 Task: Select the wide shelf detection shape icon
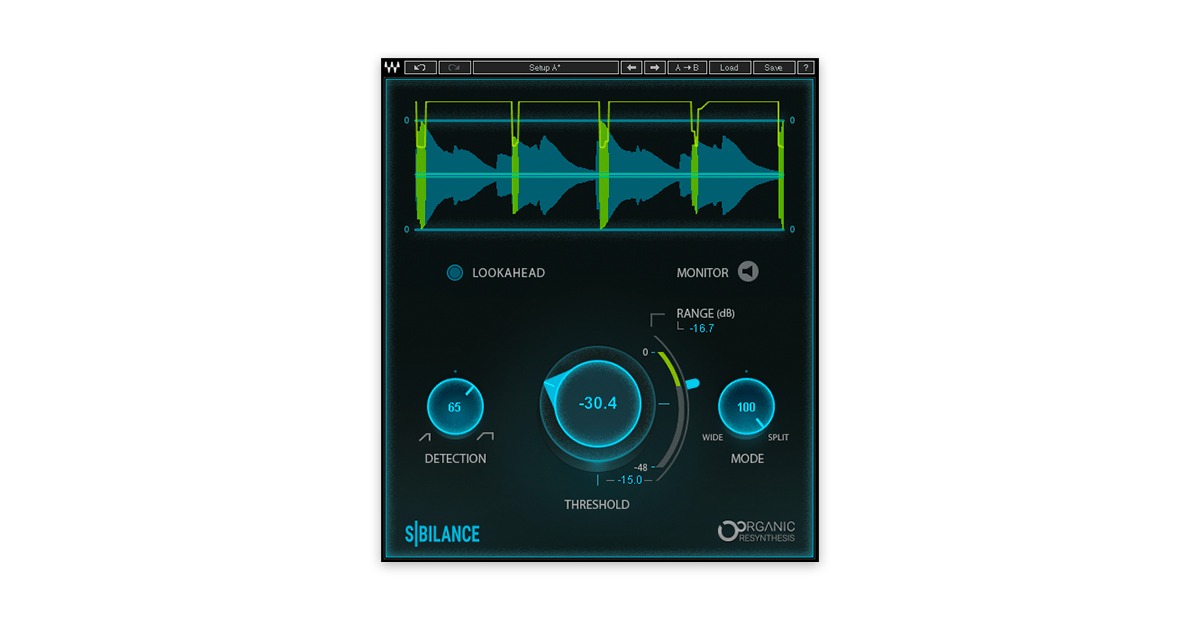[485, 437]
